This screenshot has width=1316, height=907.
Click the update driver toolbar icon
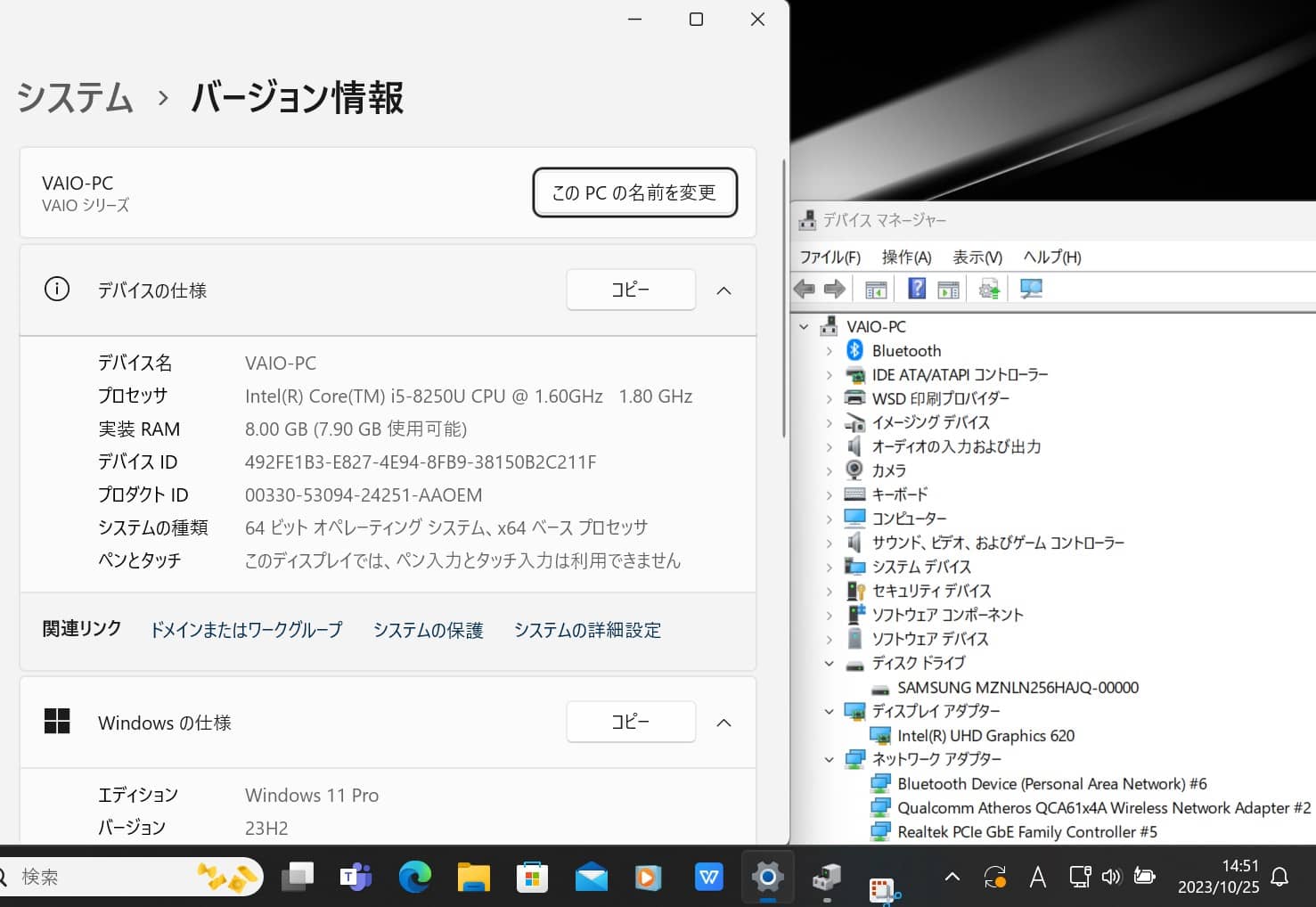click(989, 289)
